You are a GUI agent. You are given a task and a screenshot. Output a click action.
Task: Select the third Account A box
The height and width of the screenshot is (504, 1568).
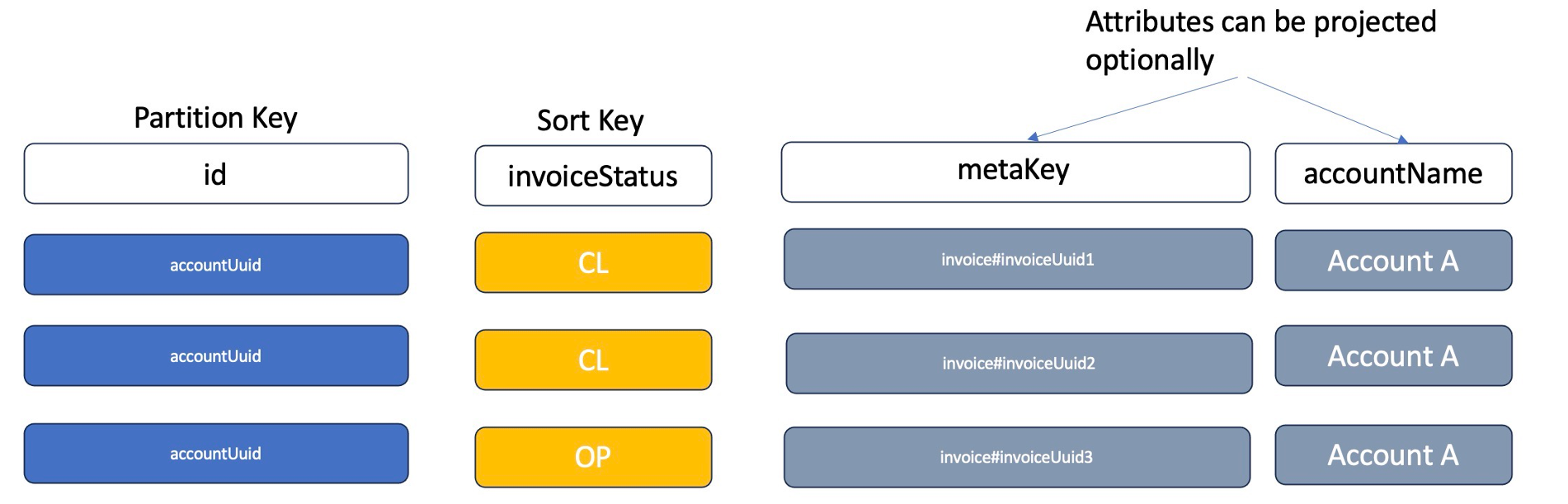click(x=1393, y=455)
